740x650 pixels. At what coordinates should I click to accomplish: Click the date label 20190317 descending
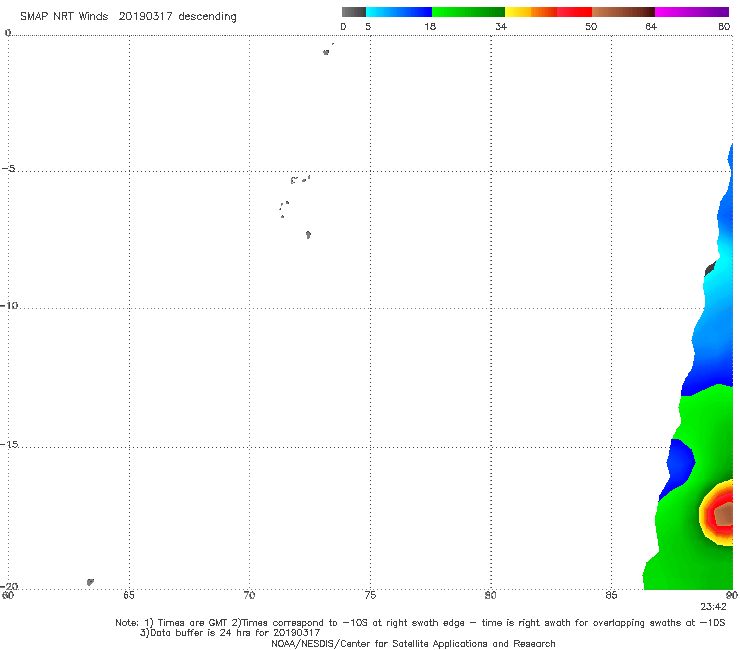point(177,16)
